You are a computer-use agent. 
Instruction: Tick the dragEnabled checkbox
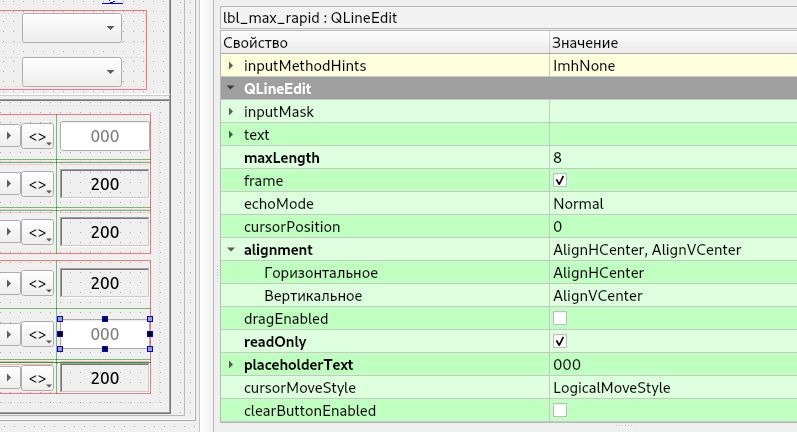[x=560, y=318]
